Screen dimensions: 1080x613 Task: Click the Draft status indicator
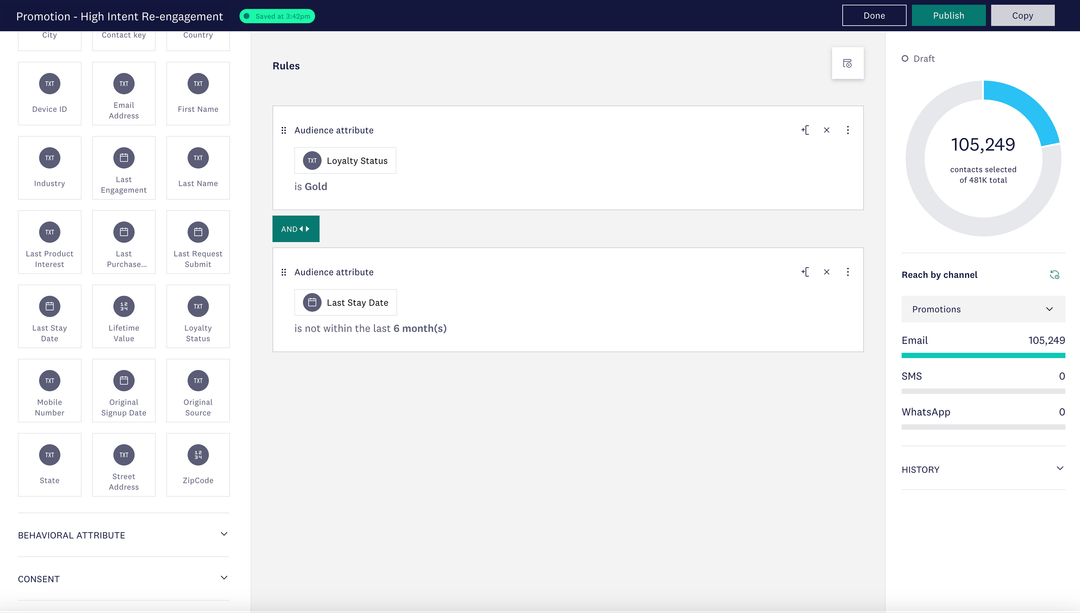point(917,58)
